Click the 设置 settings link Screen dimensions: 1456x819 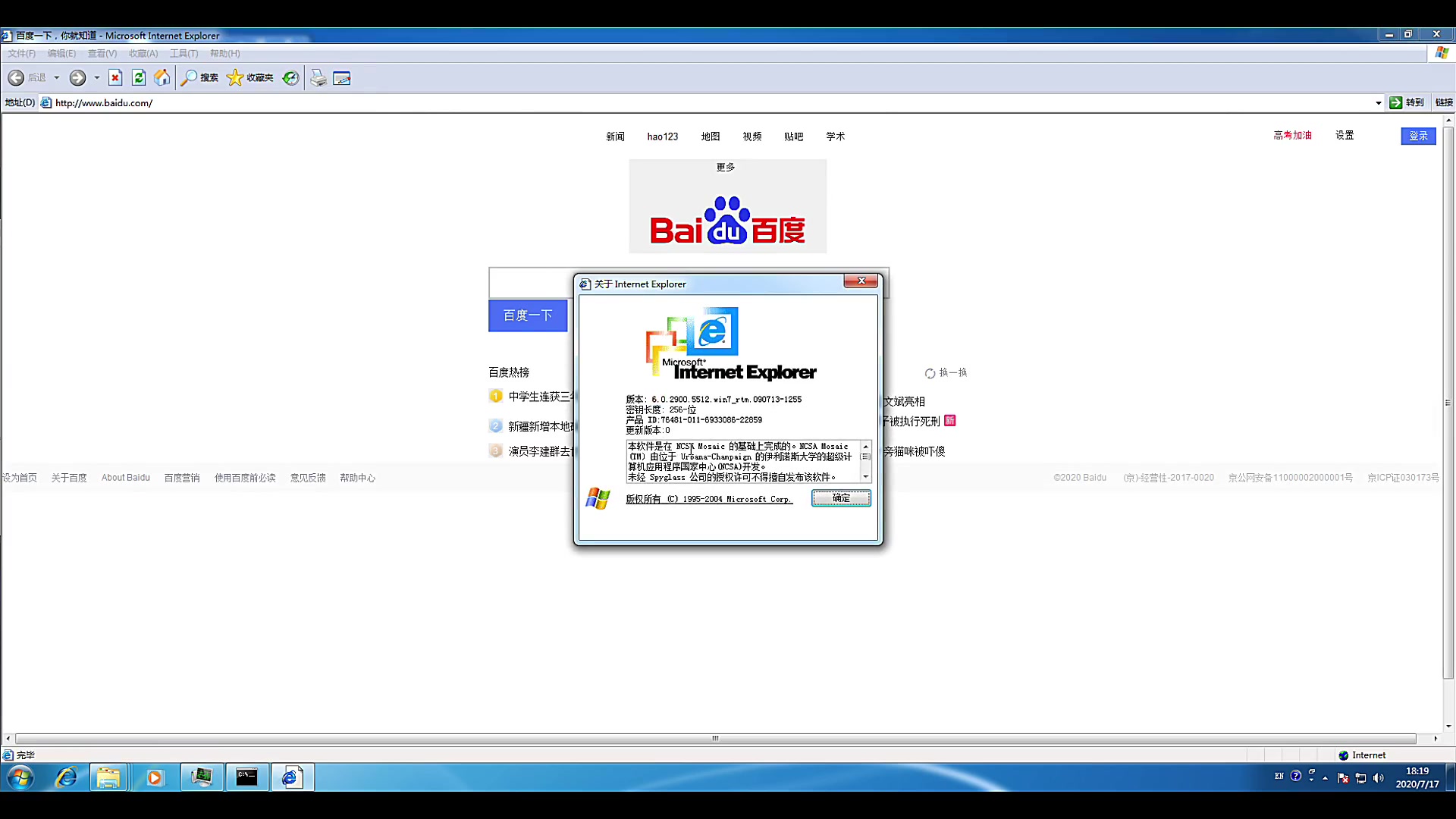1345,135
